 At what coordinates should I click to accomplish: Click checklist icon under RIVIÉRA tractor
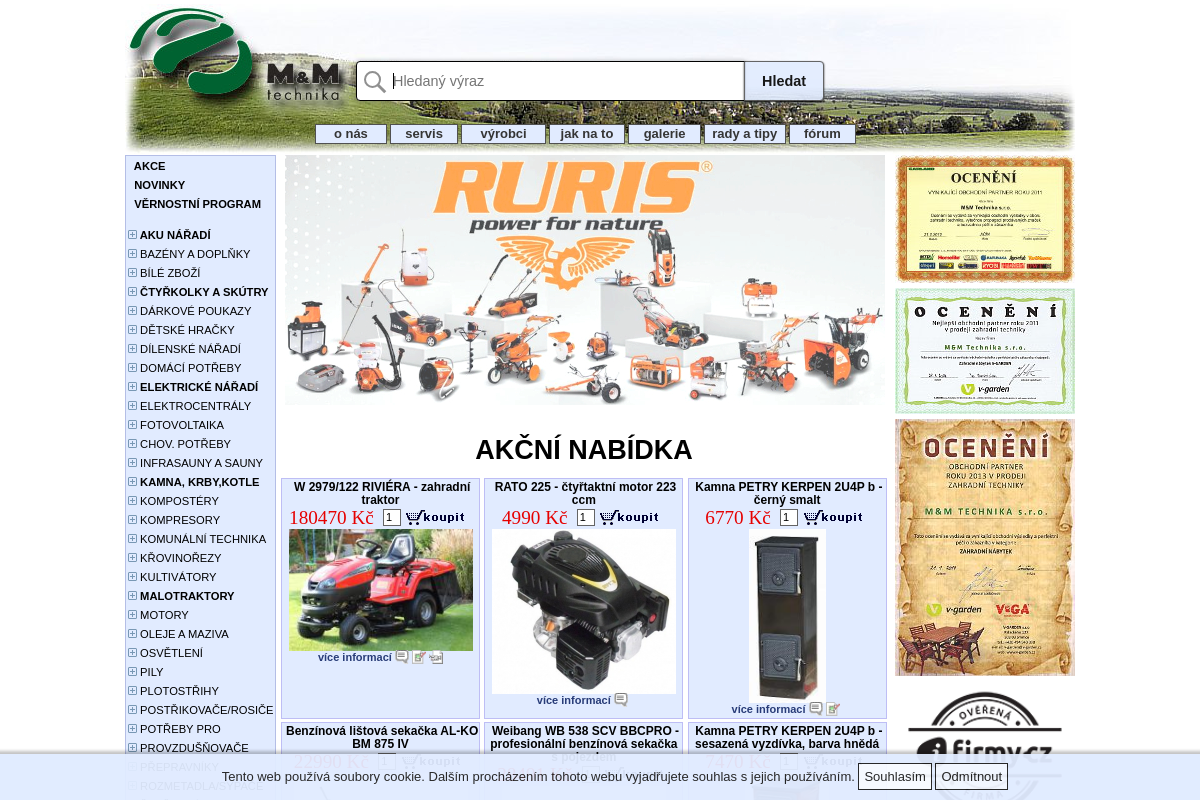tap(419, 657)
